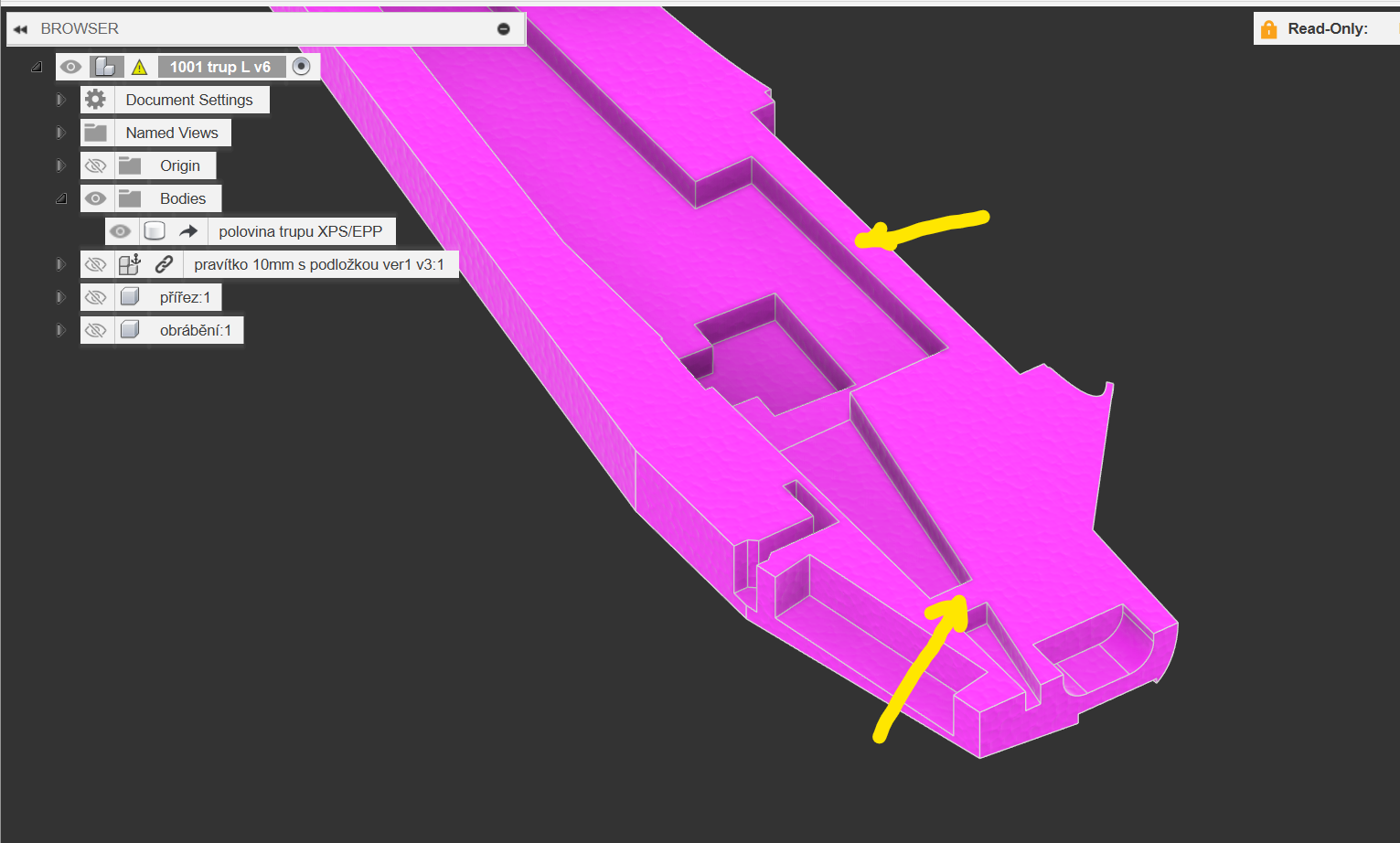Toggle visibility of obrábění:1 component
The height and width of the screenshot is (843, 1400).
95,330
